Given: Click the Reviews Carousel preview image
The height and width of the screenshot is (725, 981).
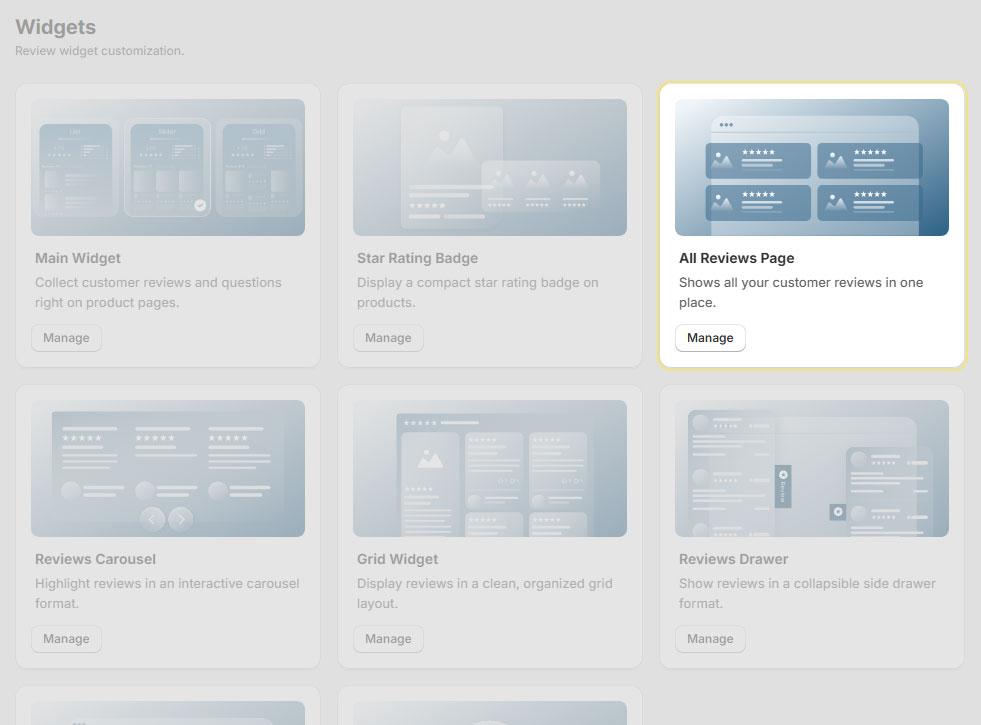Looking at the screenshot, I should [x=167, y=467].
